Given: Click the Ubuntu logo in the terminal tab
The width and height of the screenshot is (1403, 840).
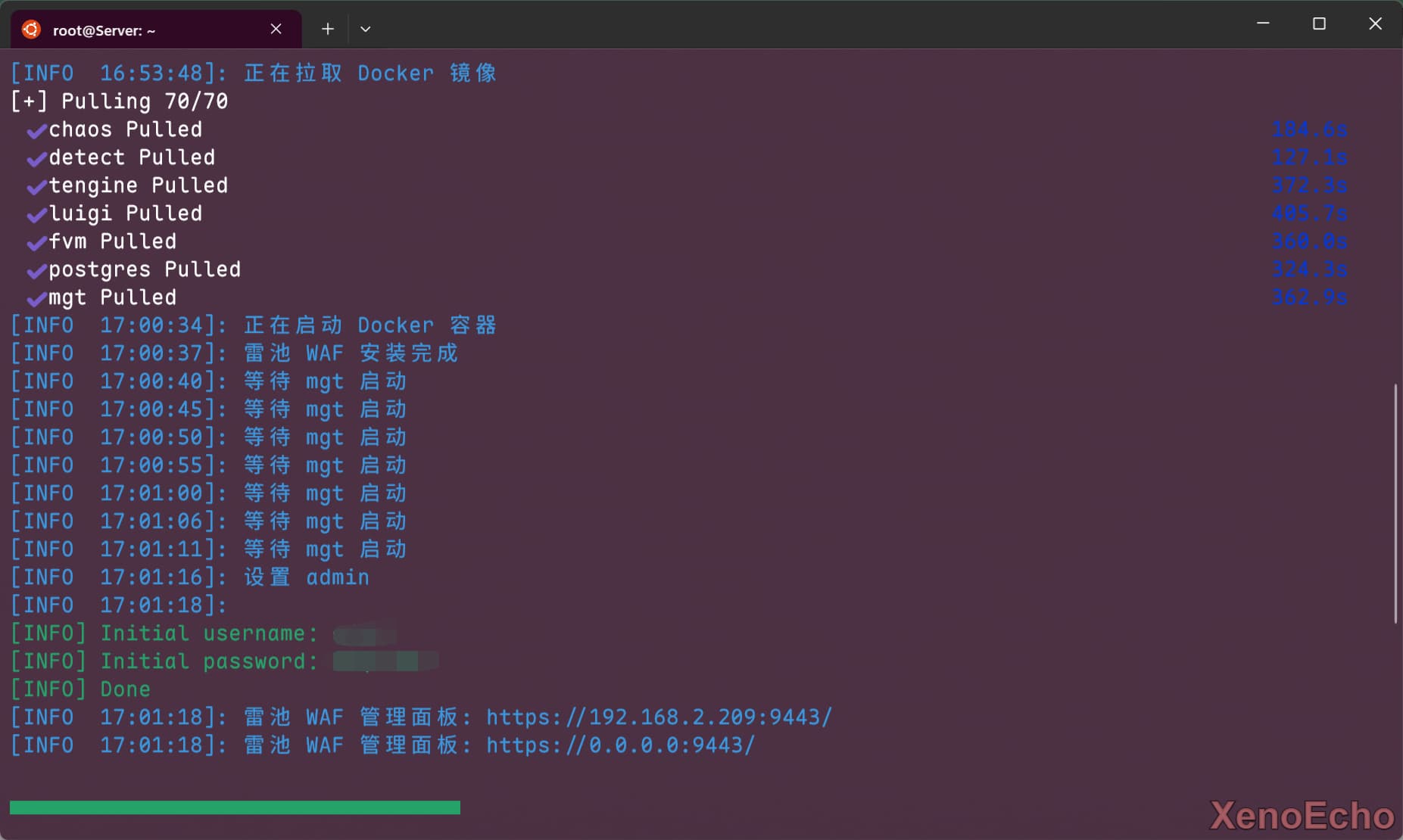Looking at the screenshot, I should (x=31, y=30).
